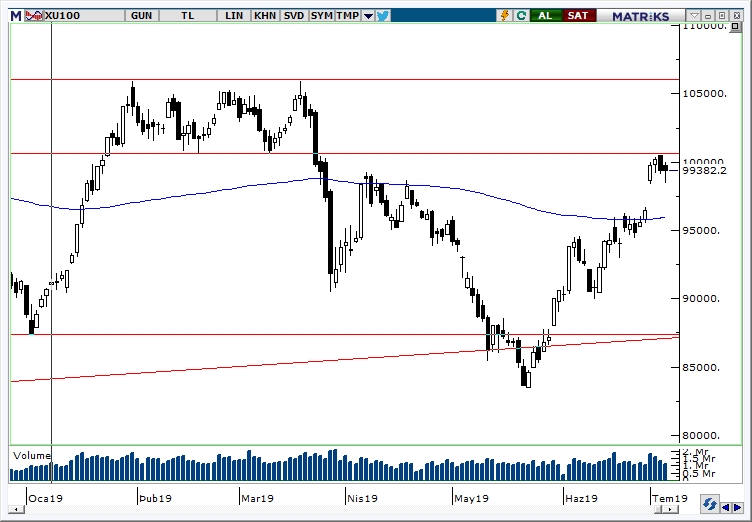
Task: Open the TMP template option
Action: [348, 16]
